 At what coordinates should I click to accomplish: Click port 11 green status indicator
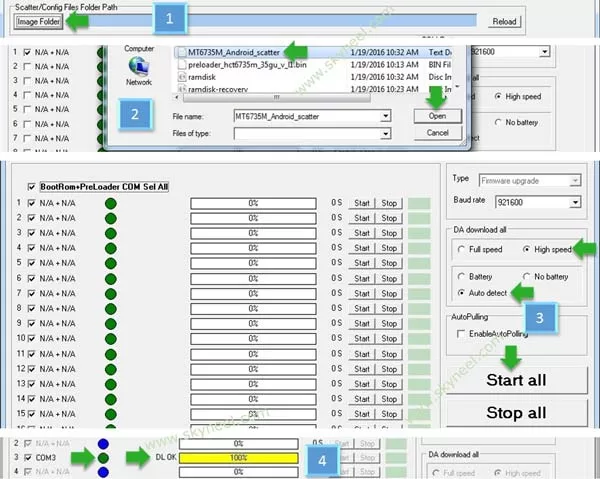(111, 354)
